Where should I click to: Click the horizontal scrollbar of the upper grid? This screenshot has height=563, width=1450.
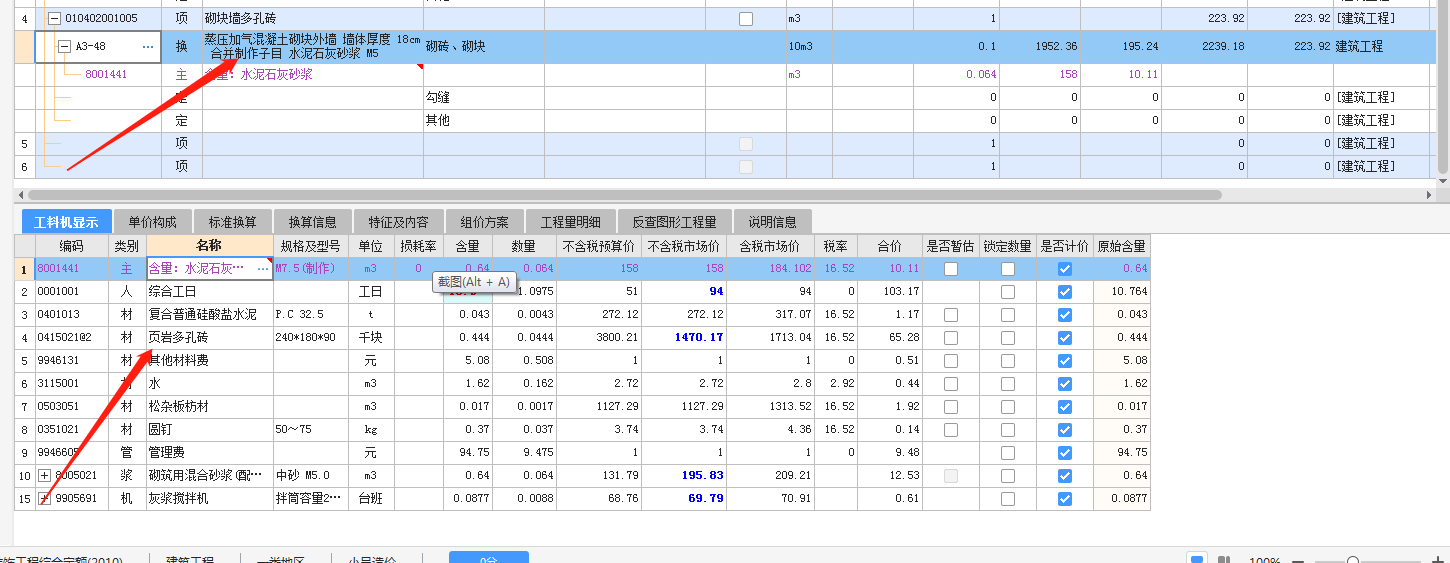tap(625, 194)
